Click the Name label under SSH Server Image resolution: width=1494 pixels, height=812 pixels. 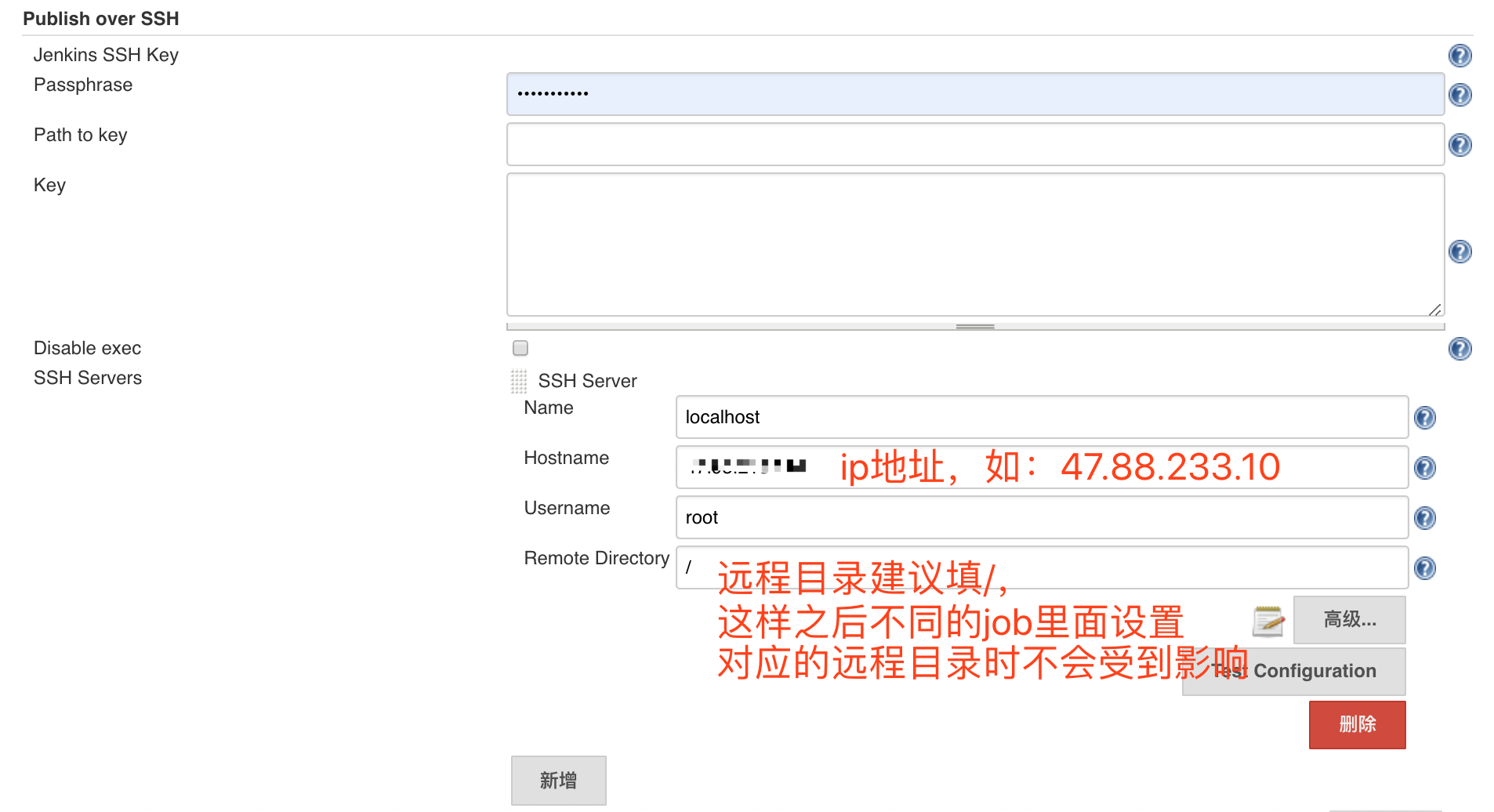pyautogui.click(x=549, y=408)
